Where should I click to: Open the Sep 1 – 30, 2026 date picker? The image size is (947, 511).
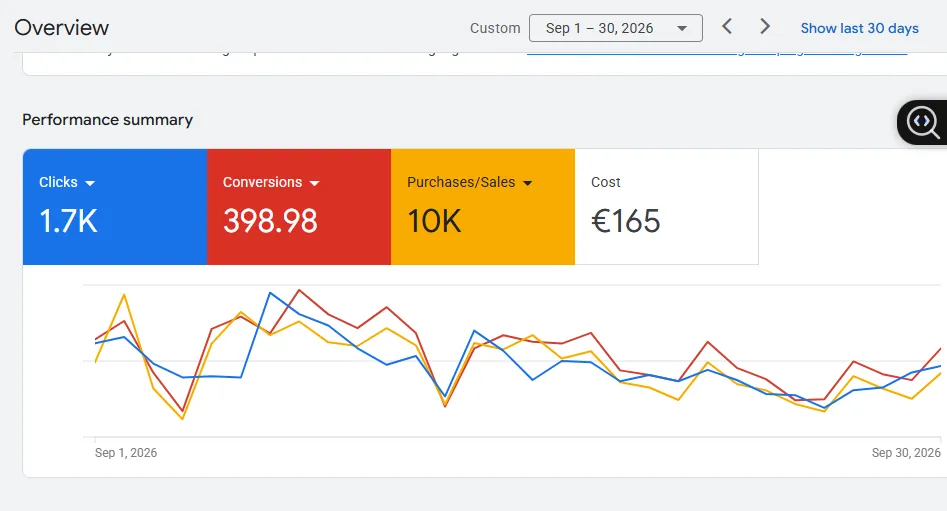(x=615, y=28)
